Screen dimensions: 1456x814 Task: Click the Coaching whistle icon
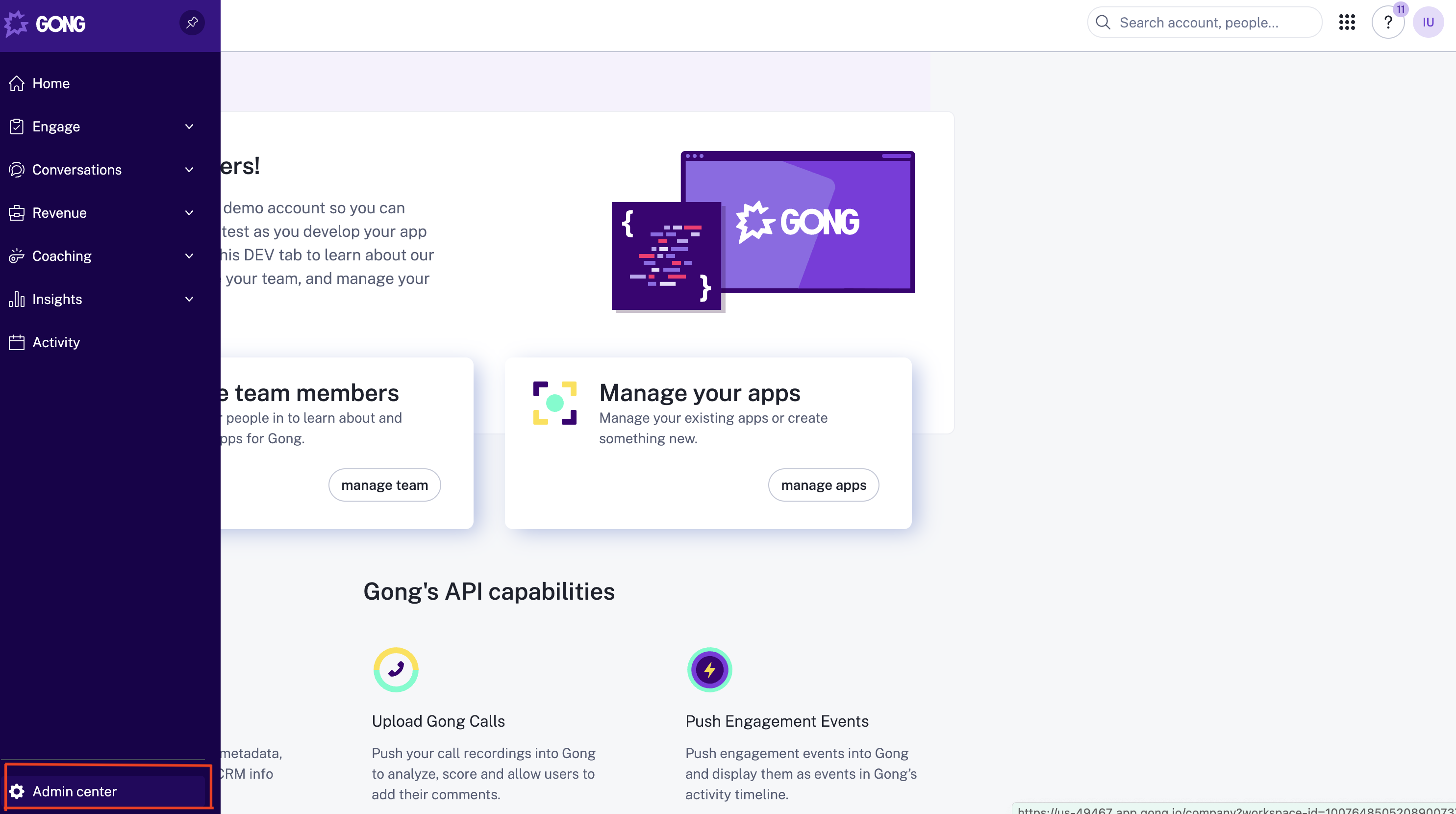point(17,256)
